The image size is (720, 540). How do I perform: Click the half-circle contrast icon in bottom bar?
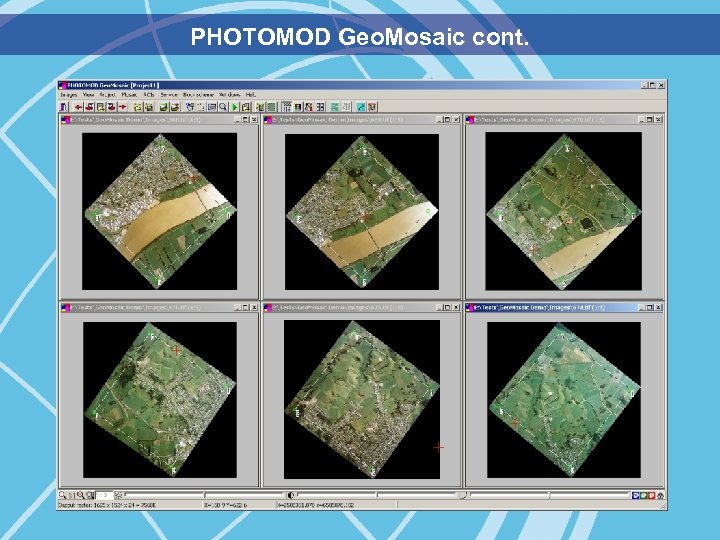(x=290, y=495)
